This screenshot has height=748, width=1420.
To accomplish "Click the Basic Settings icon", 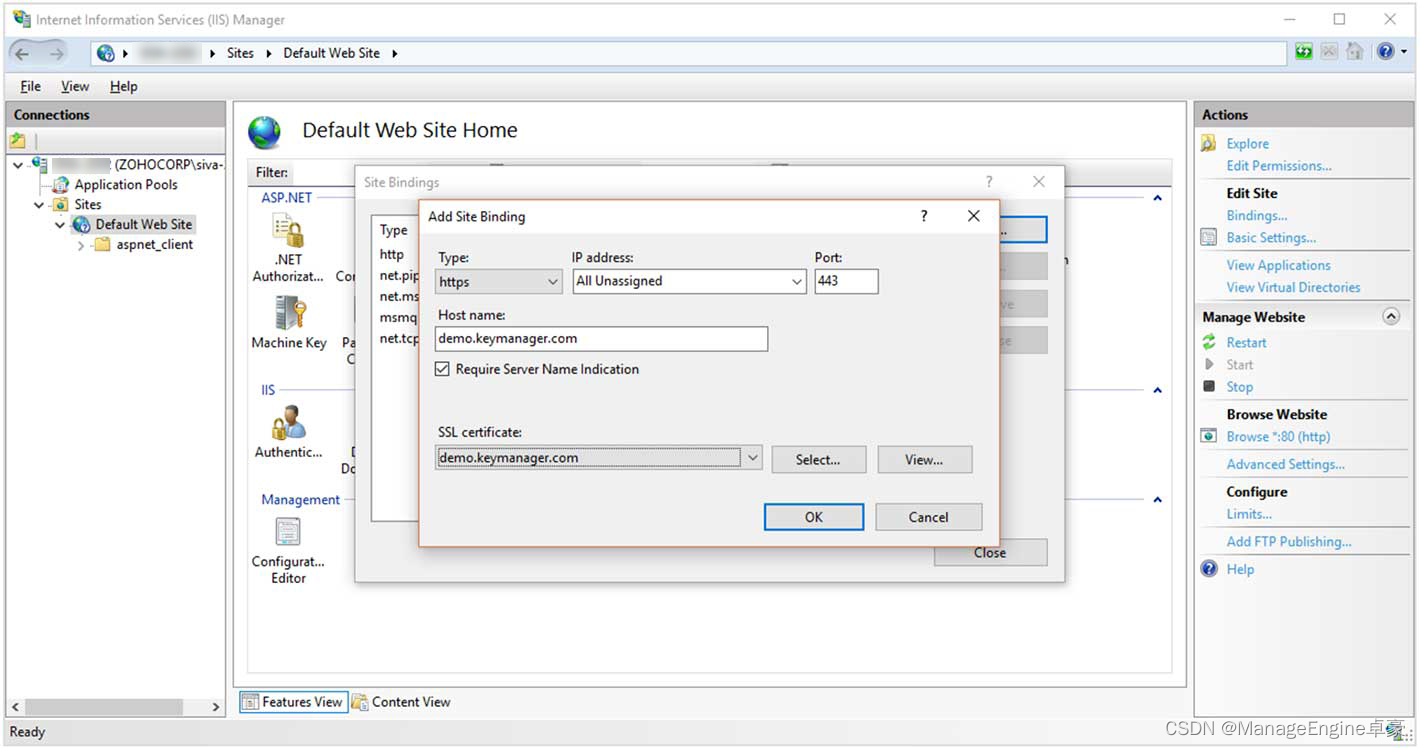I will pyautogui.click(x=1209, y=238).
